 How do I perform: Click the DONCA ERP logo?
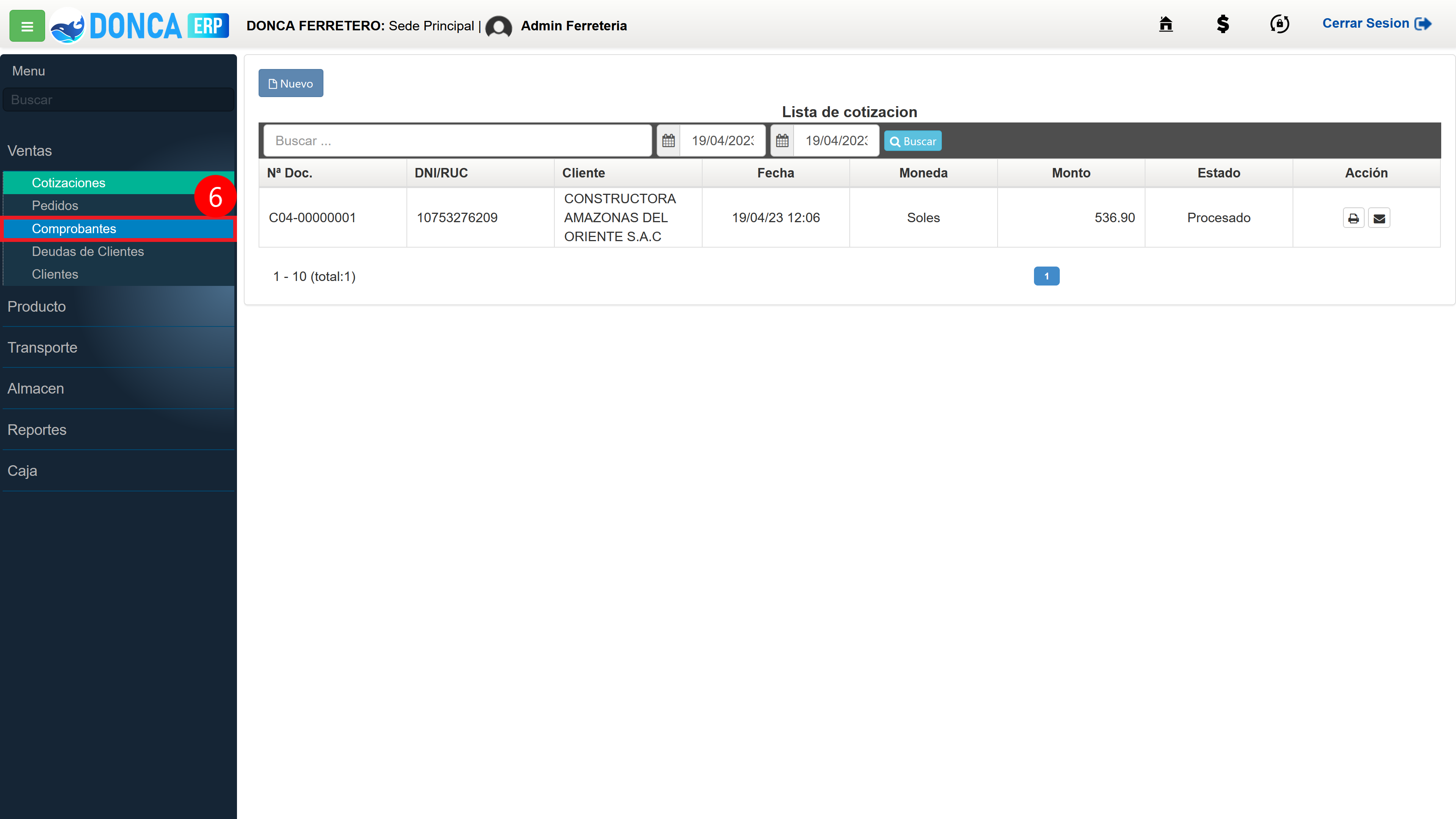[x=140, y=26]
